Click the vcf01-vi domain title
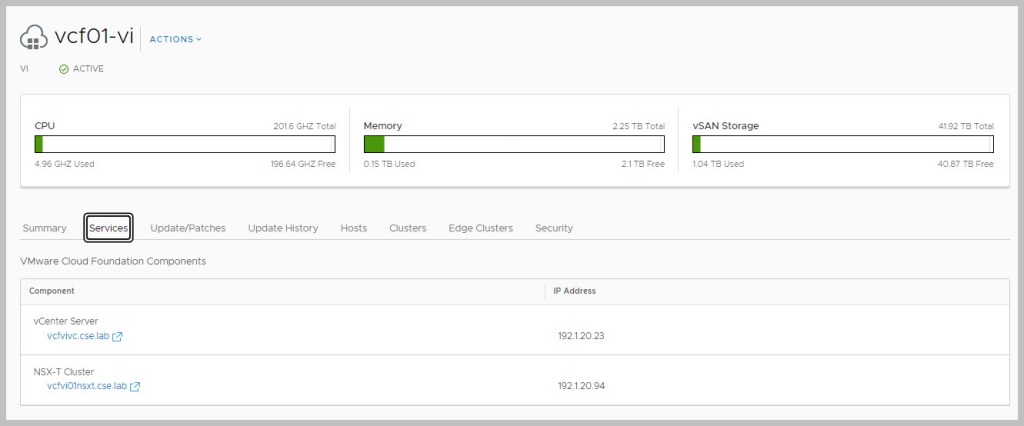This screenshot has width=1024, height=426. [94, 37]
